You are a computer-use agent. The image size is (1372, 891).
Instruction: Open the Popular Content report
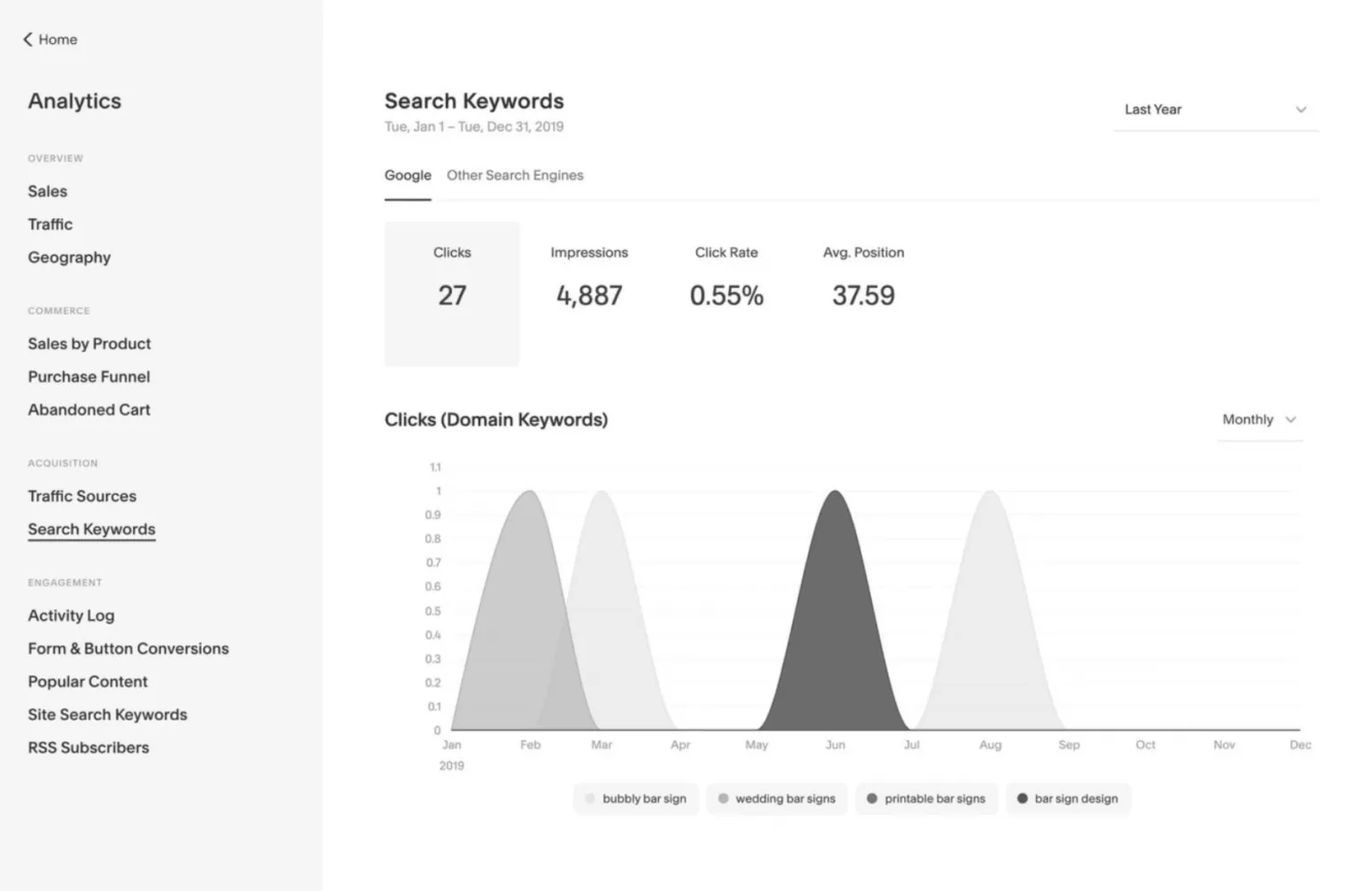(x=88, y=681)
